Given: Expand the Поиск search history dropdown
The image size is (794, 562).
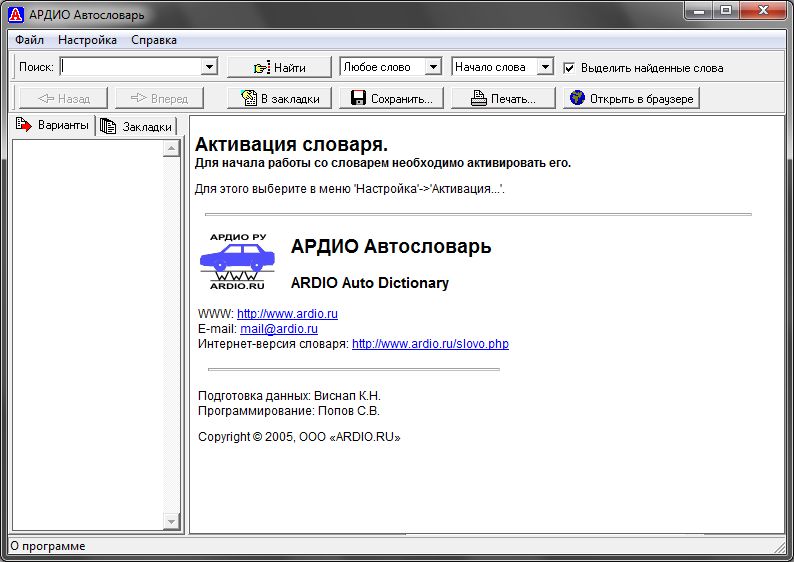Looking at the screenshot, I should click(209, 66).
